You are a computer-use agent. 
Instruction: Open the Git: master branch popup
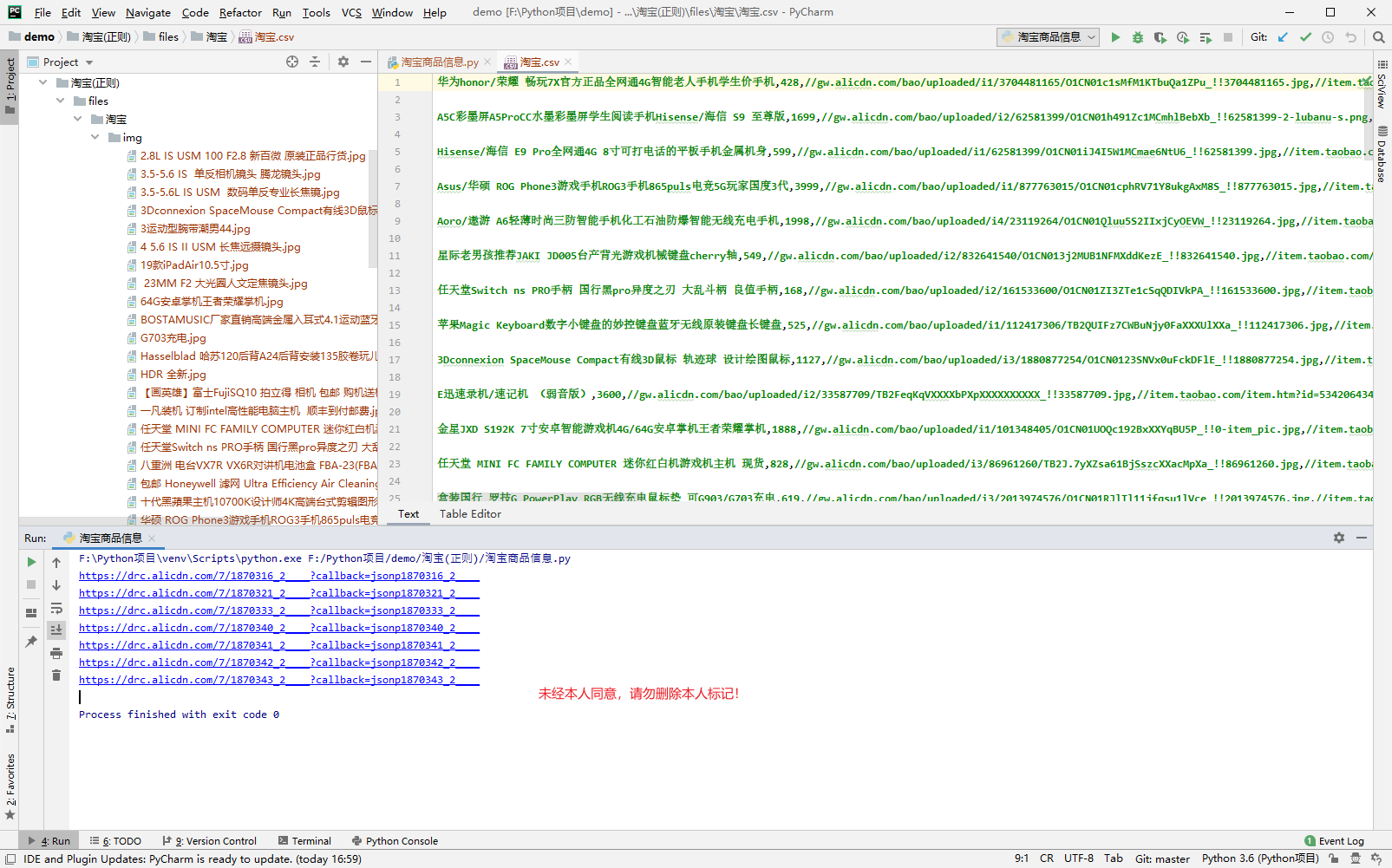point(1162,858)
